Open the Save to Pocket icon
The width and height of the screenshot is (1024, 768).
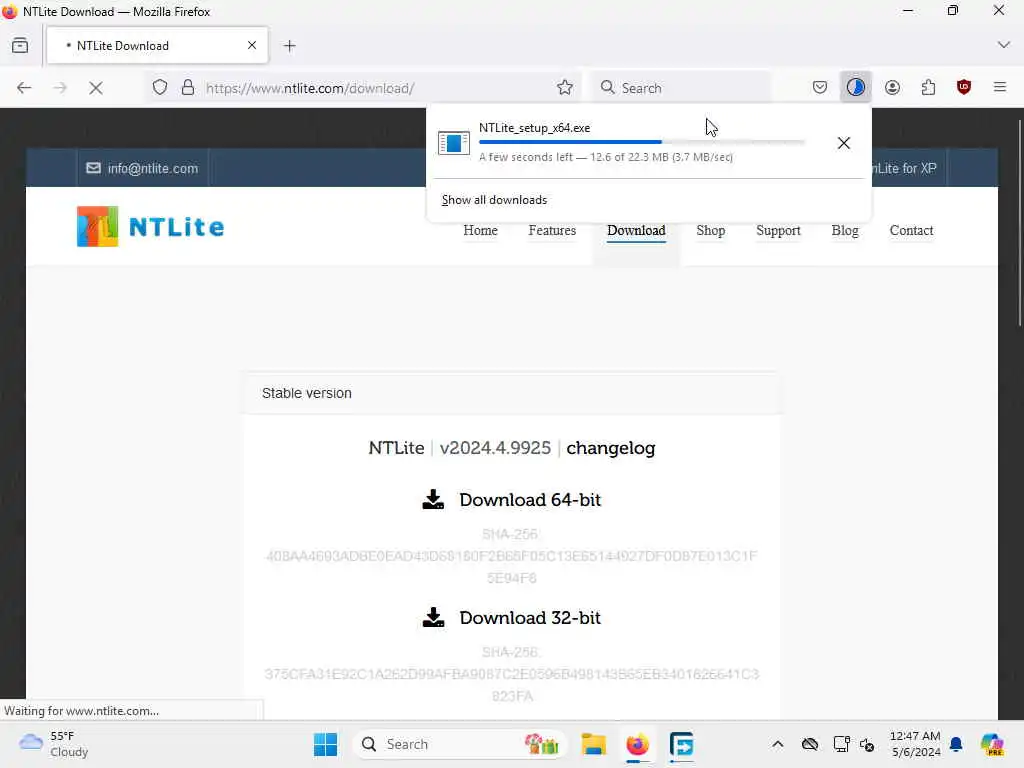[x=820, y=88]
